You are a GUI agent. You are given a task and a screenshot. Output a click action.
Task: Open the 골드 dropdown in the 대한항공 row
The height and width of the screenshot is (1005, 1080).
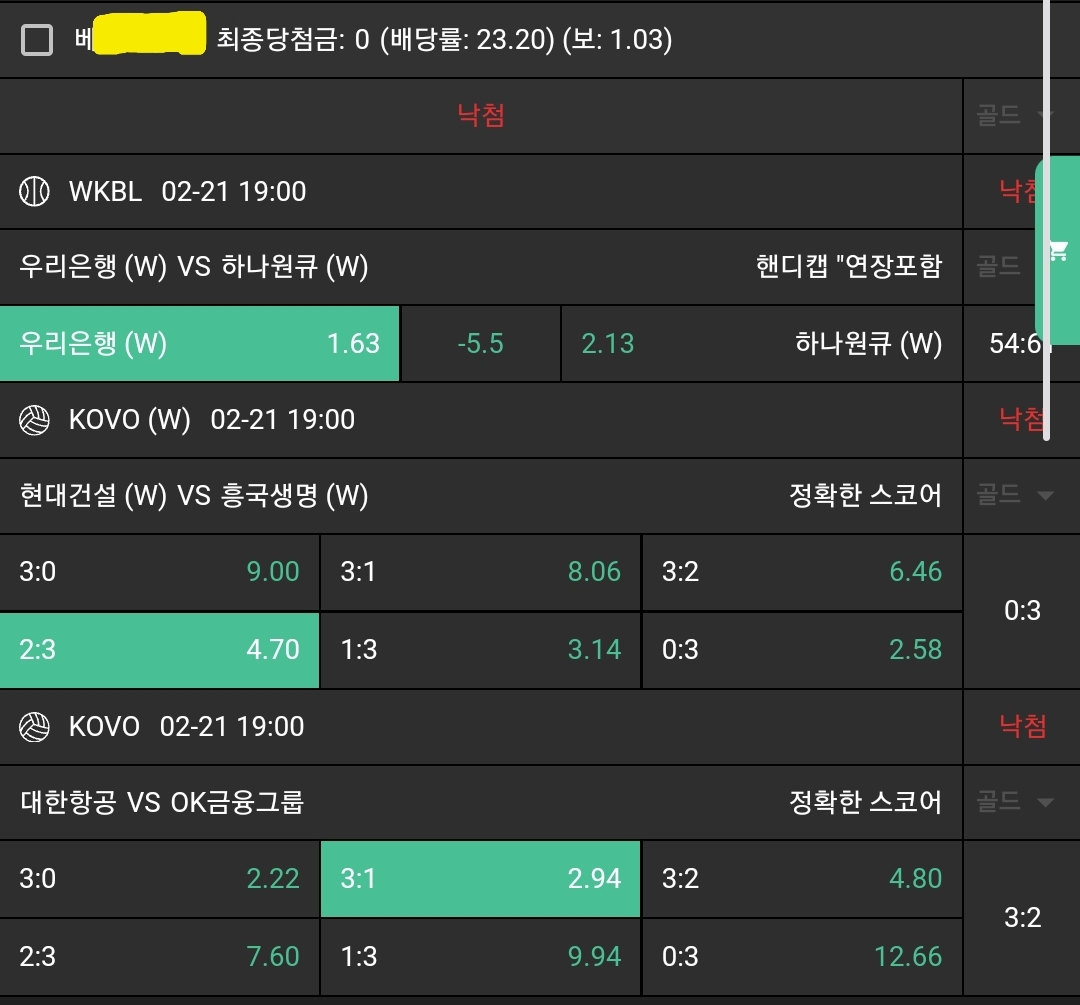[1015, 802]
